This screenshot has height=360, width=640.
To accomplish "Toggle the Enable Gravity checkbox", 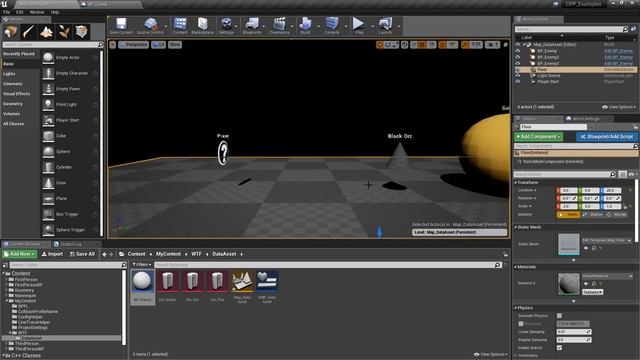I will coord(559,348).
